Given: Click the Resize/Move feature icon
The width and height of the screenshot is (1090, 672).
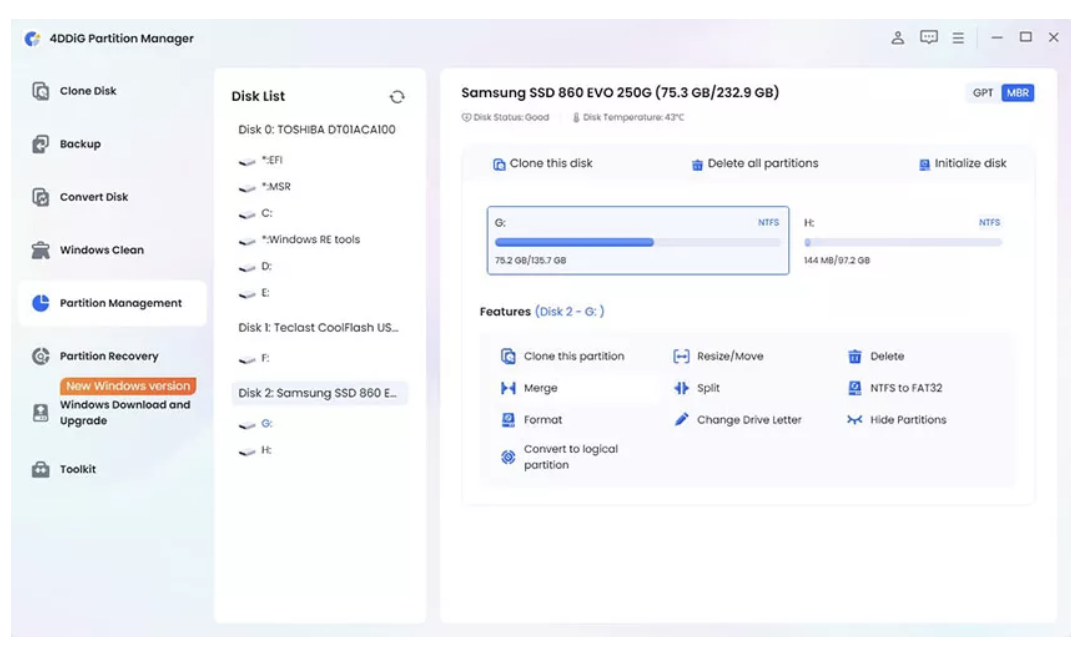Looking at the screenshot, I should point(681,357).
